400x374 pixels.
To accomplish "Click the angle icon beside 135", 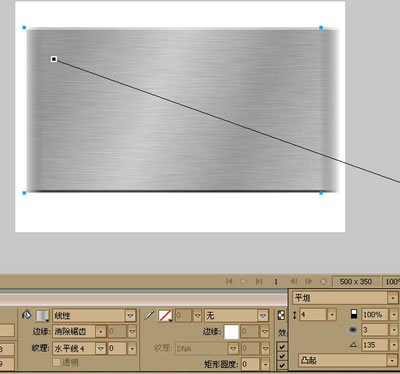I will pyautogui.click(x=353, y=345).
